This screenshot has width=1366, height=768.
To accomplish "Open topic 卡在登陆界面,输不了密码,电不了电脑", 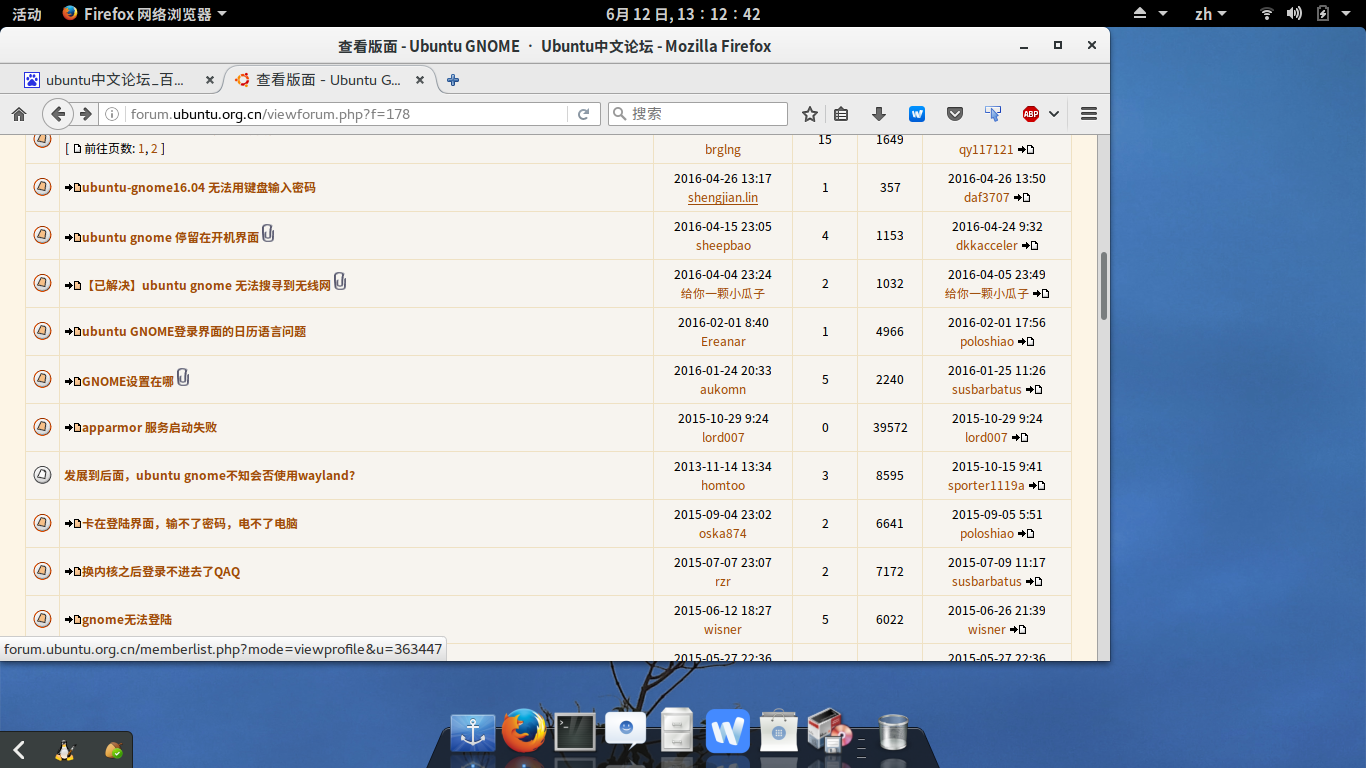I will pyautogui.click(x=190, y=523).
